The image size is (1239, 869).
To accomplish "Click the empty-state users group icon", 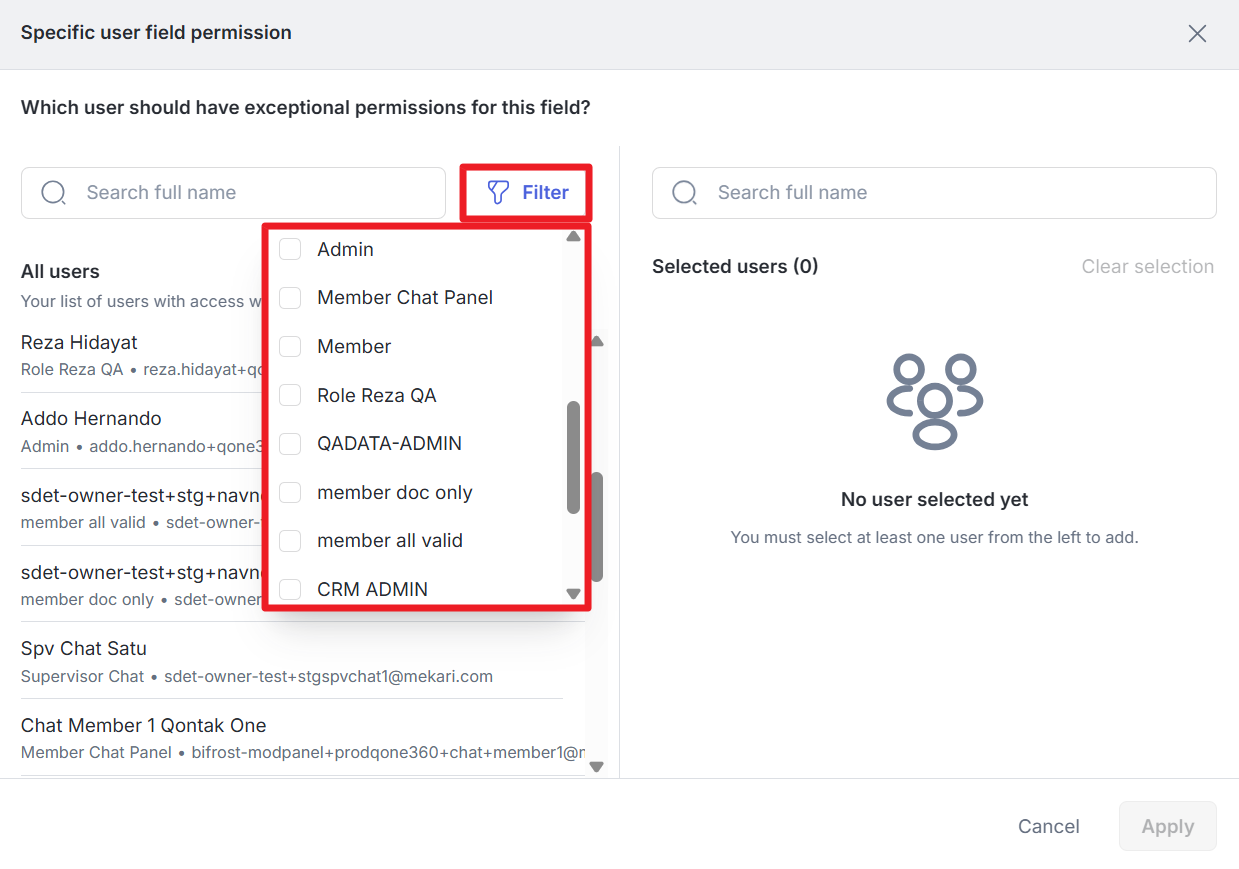I will (x=934, y=400).
